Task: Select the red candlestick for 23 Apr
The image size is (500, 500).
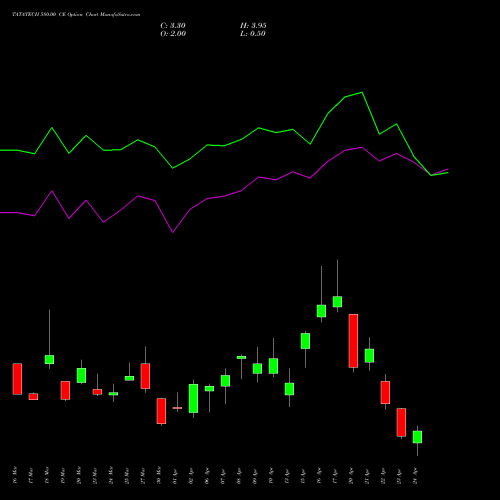Action: click(401, 422)
